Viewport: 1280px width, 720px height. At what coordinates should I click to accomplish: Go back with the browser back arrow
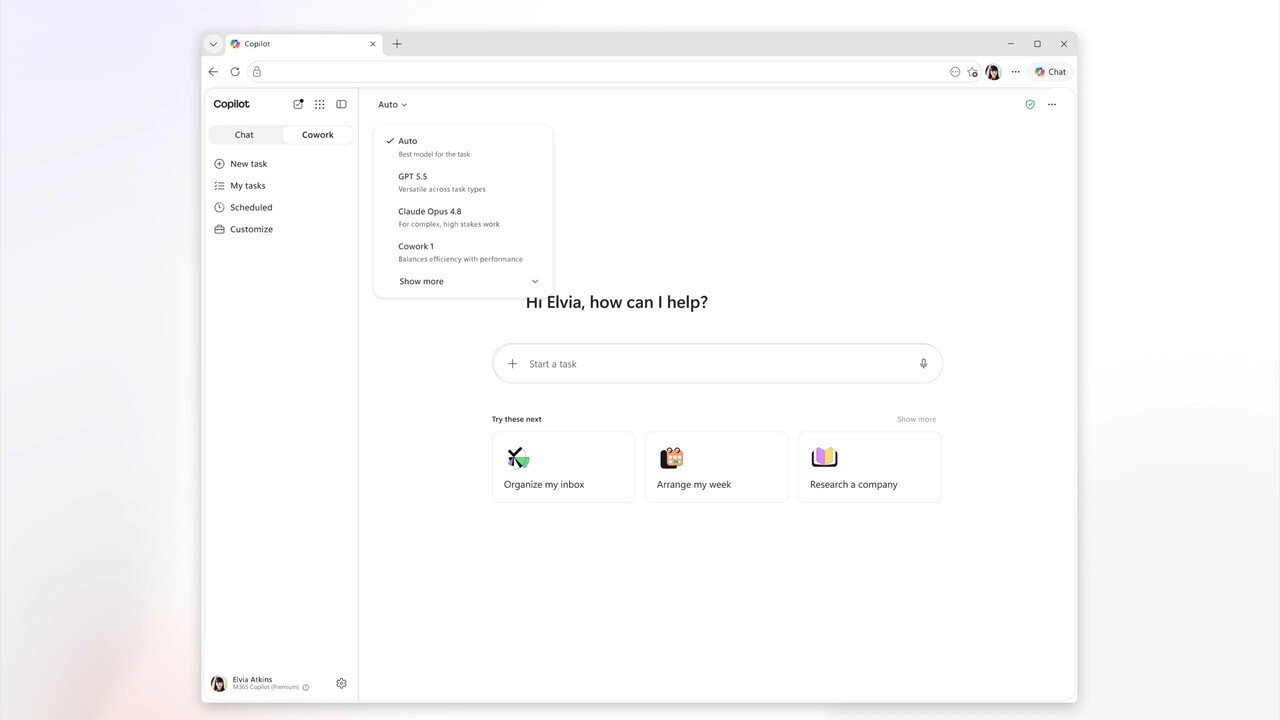213,72
